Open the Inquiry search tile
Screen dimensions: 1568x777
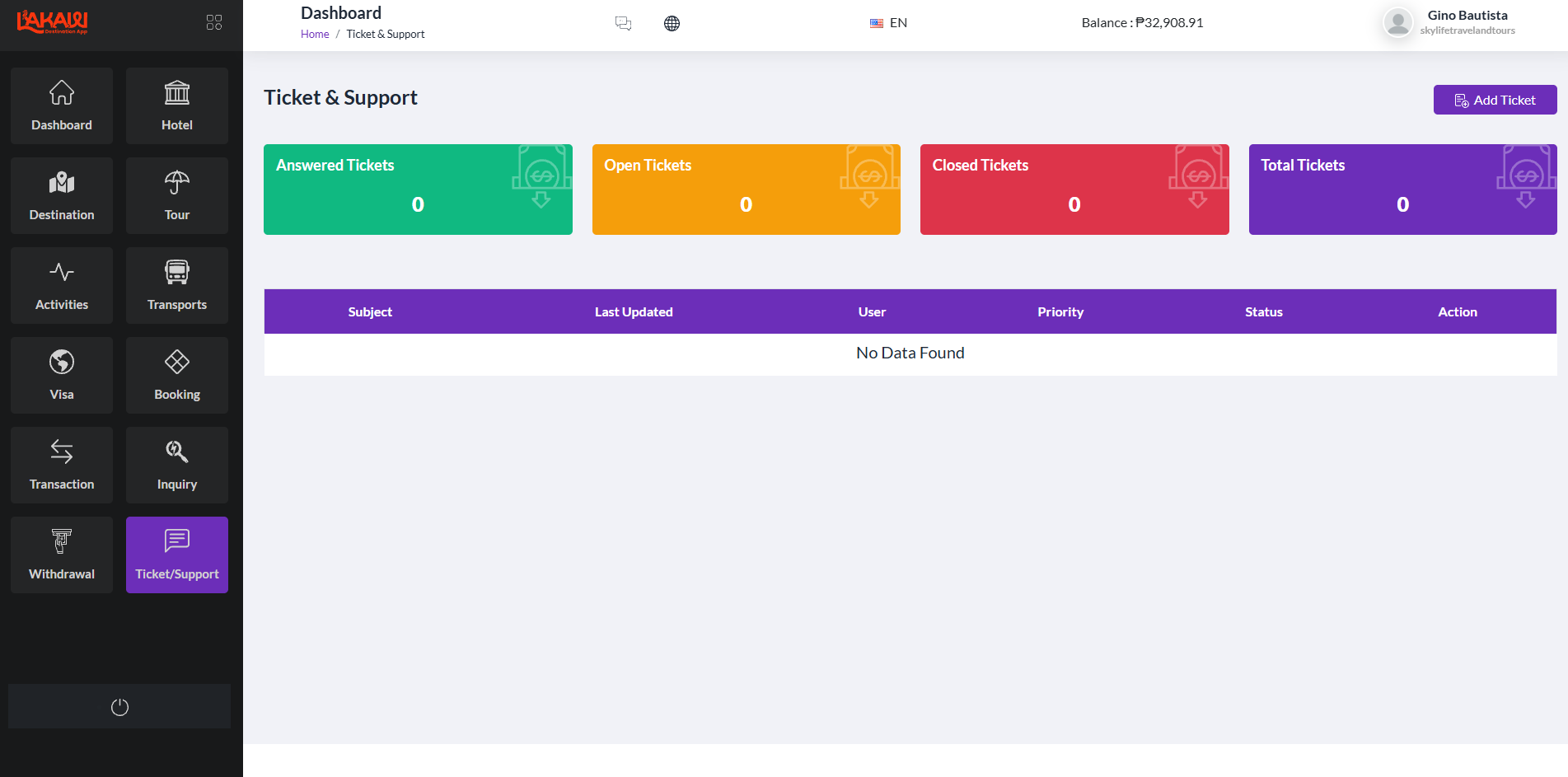pos(177,466)
